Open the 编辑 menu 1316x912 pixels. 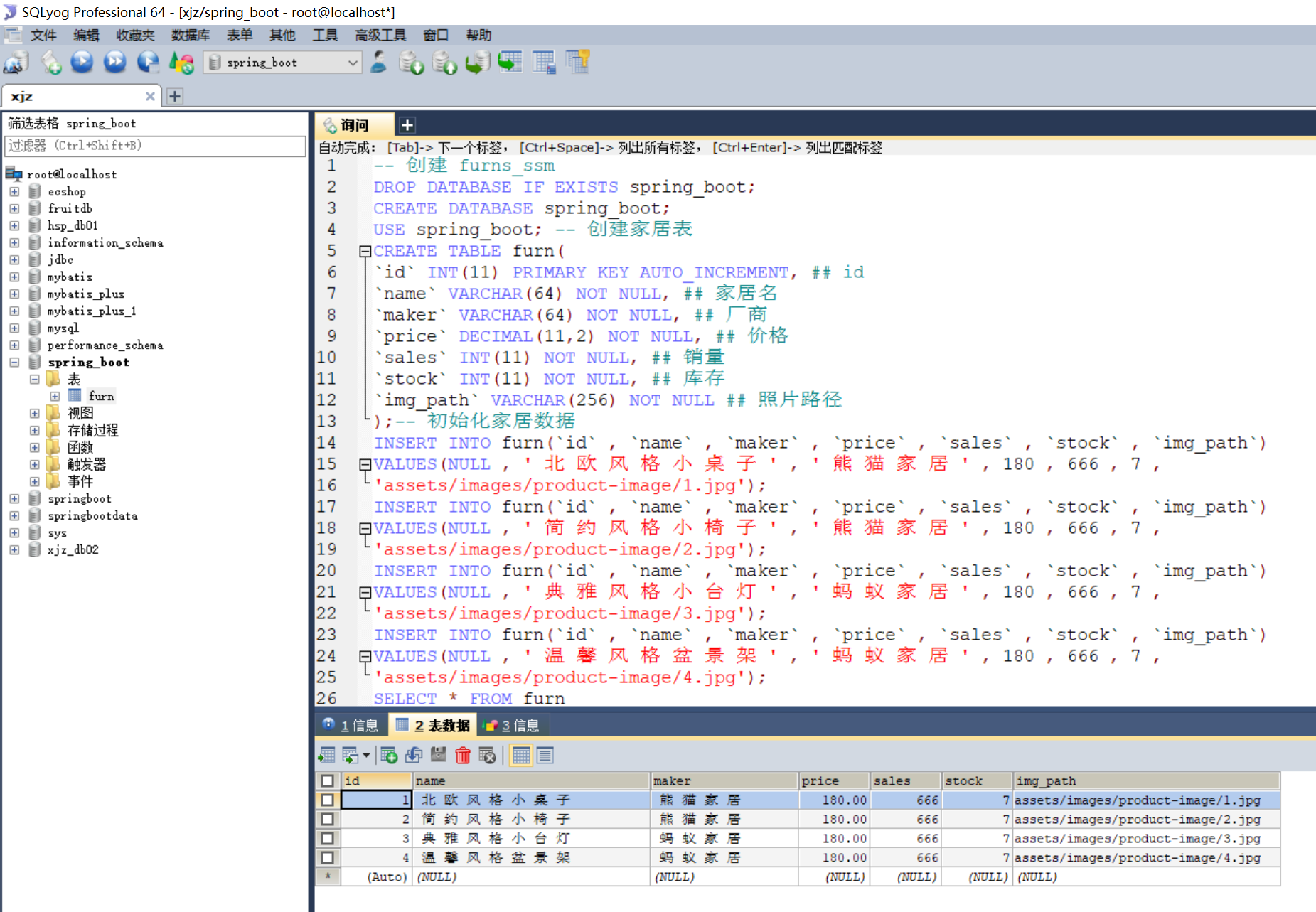coord(86,35)
